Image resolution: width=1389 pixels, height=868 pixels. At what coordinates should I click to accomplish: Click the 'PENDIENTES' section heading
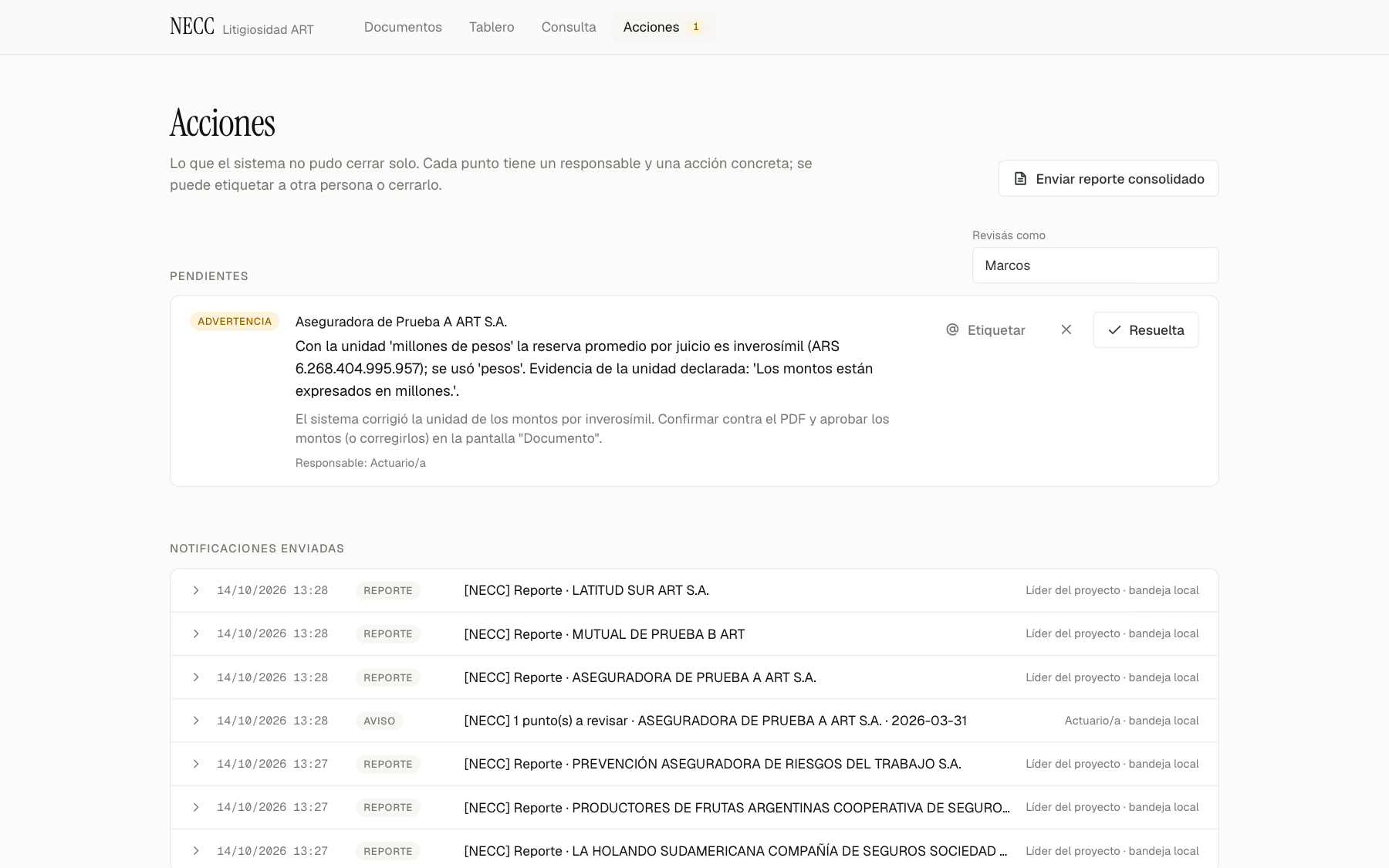pos(209,276)
